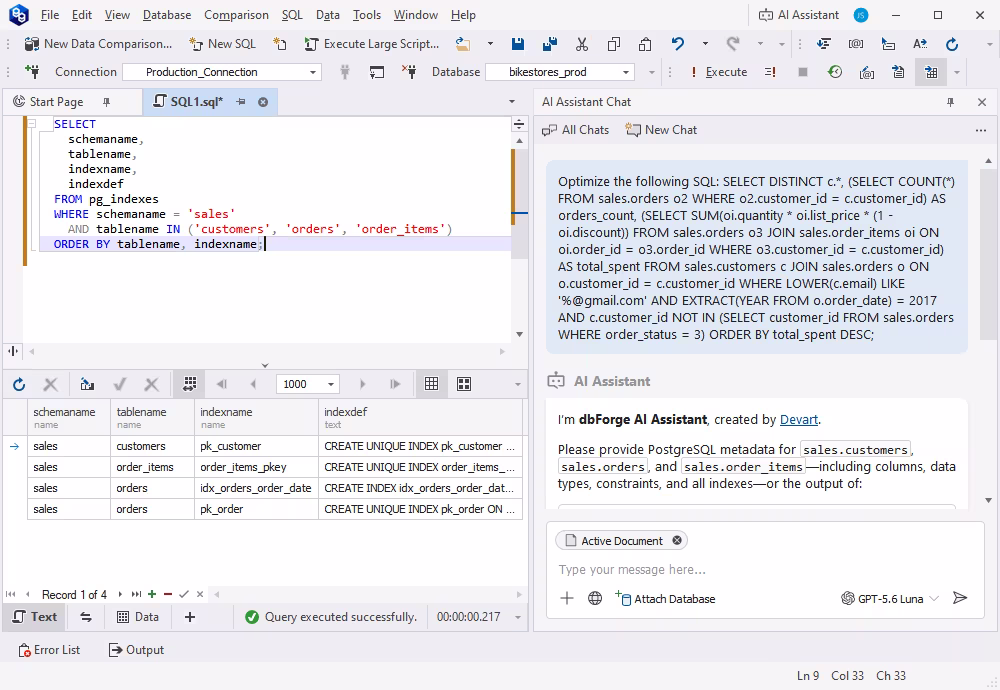
Task: Close the SQL1.sql tab
Action: tap(263, 102)
